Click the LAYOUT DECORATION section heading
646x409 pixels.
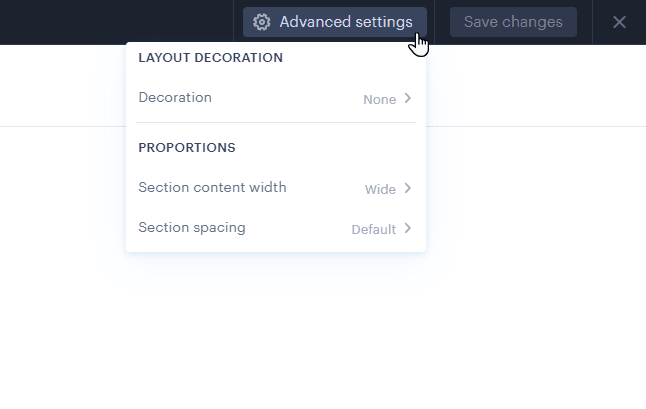tap(211, 58)
